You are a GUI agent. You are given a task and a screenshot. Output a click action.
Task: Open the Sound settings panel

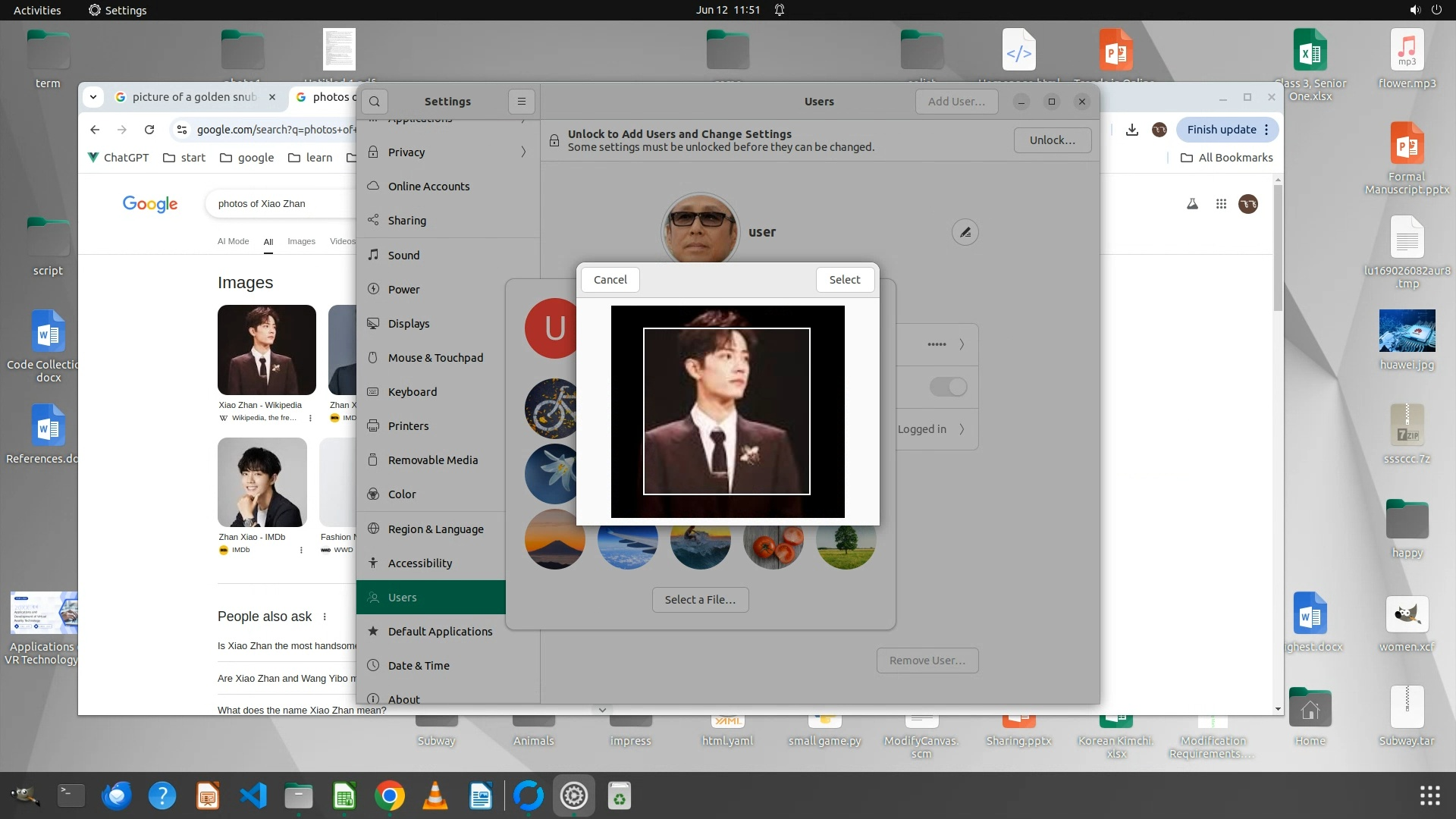pyautogui.click(x=403, y=256)
